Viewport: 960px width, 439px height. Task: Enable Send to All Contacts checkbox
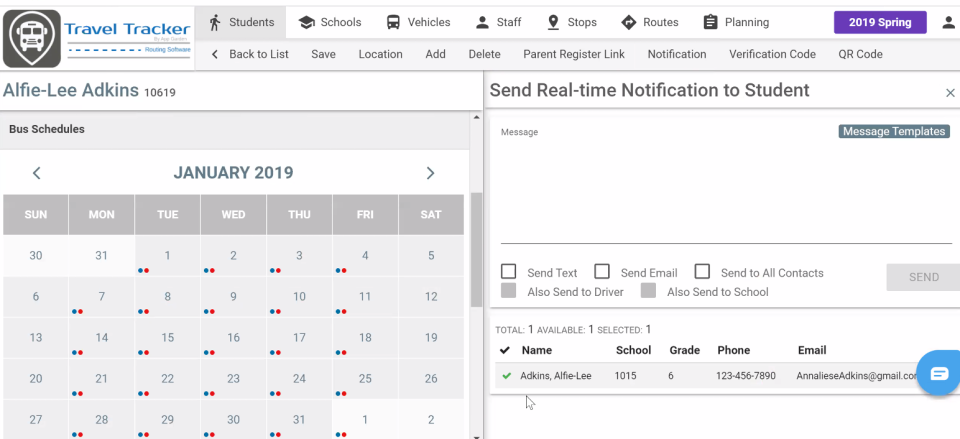(x=702, y=271)
